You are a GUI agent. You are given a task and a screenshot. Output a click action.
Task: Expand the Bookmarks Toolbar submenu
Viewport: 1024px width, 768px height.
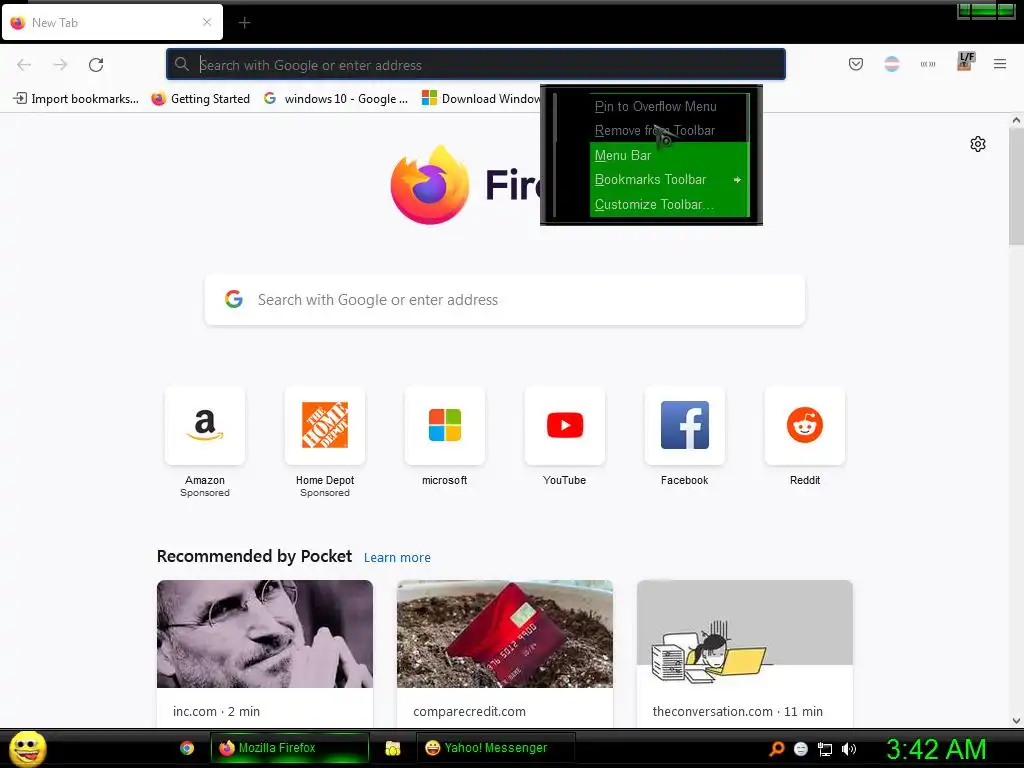(669, 180)
